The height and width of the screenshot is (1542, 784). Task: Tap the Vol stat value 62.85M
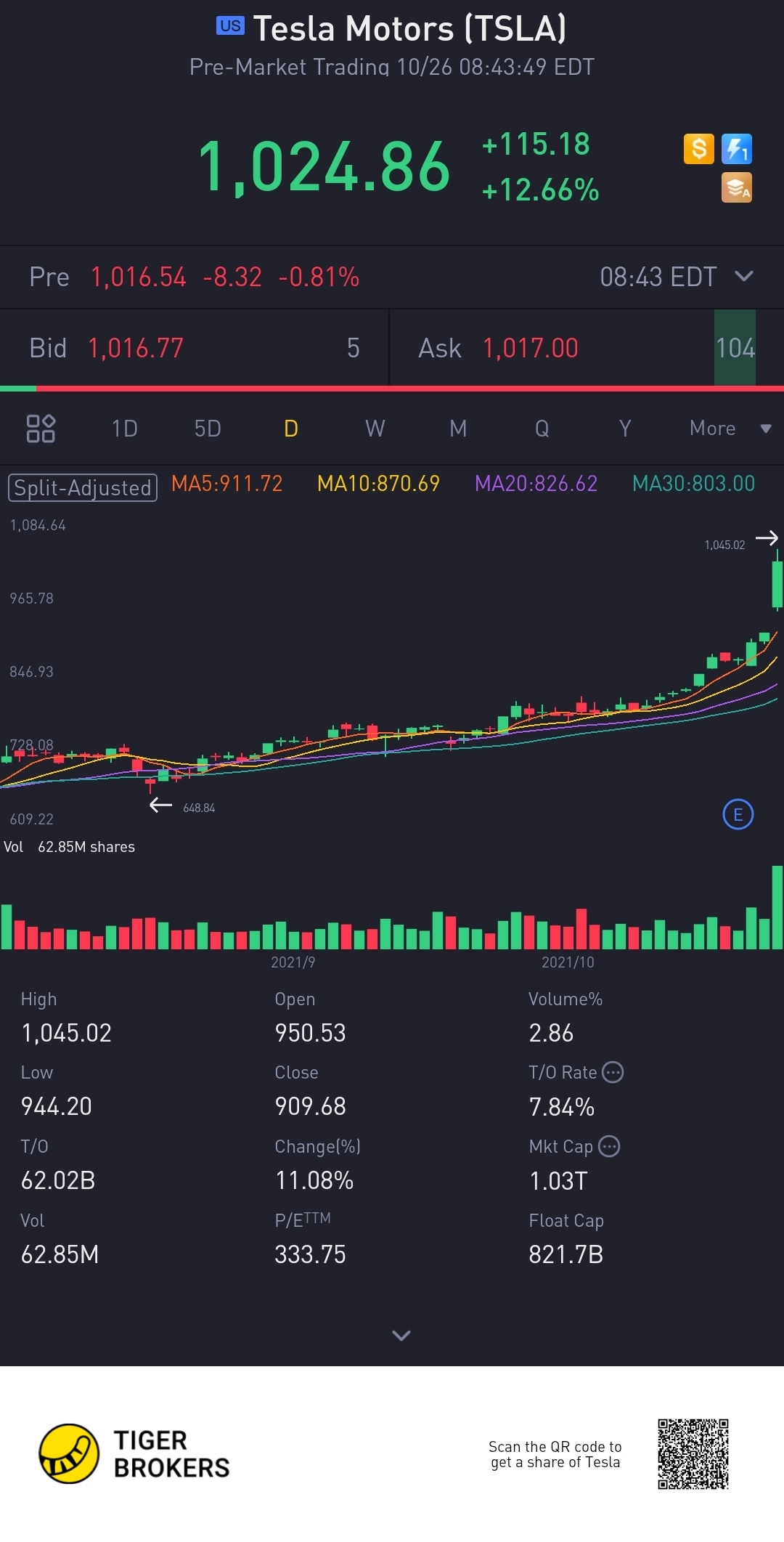click(x=60, y=1254)
